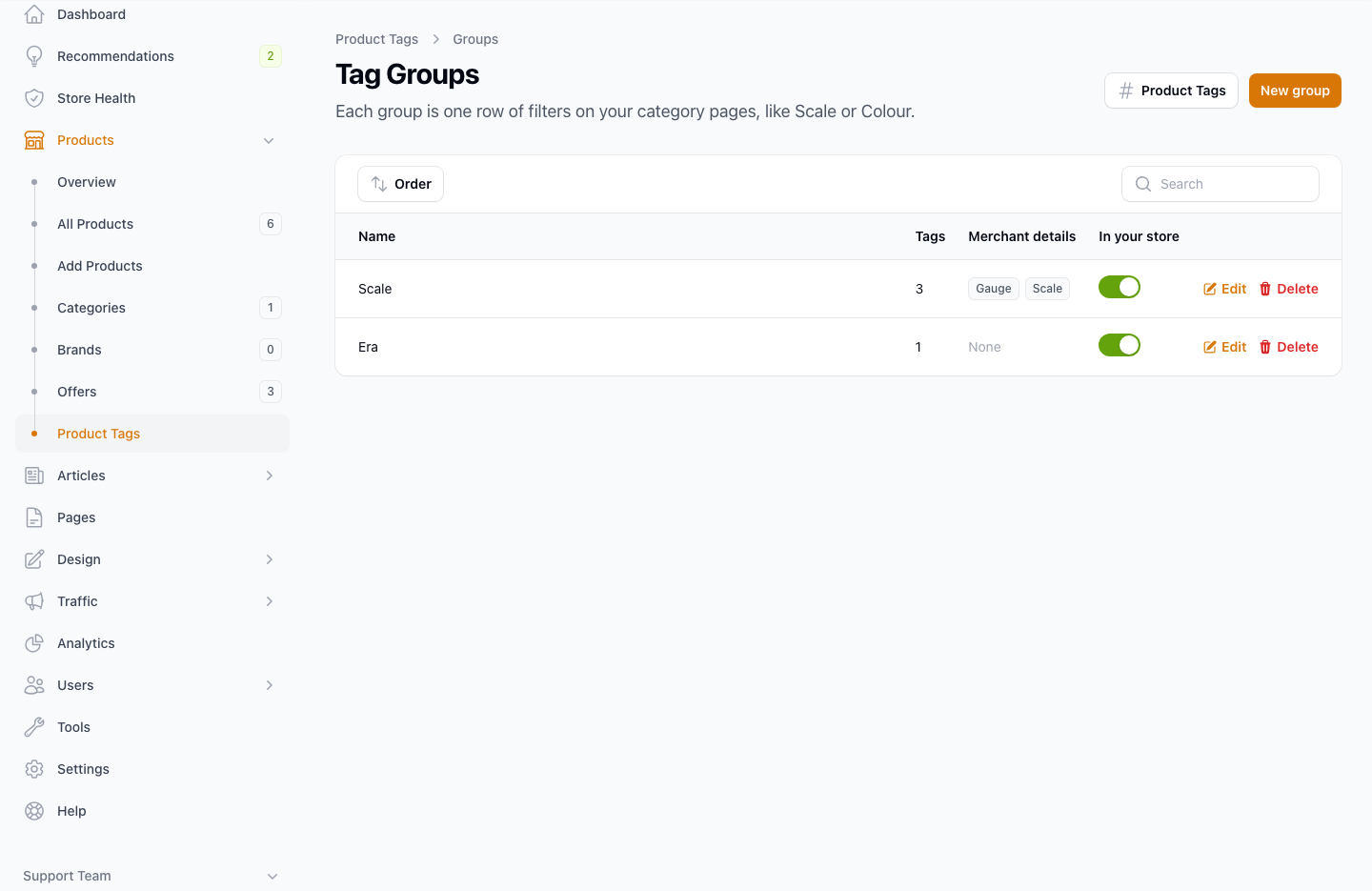Open the Support Team dropdown
The image size is (1372, 891).
coord(152,876)
